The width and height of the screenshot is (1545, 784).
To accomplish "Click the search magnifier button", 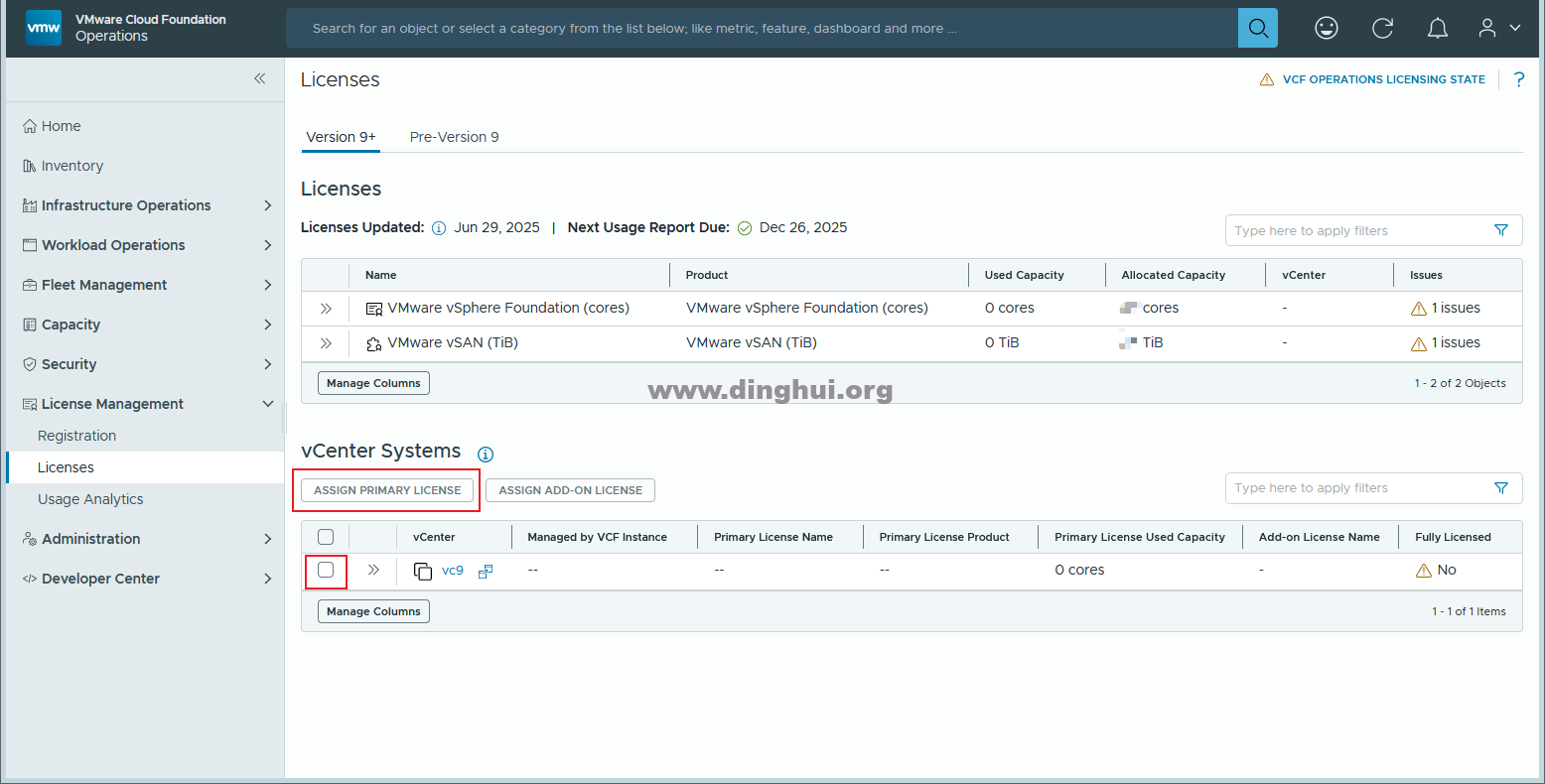I will [1258, 28].
